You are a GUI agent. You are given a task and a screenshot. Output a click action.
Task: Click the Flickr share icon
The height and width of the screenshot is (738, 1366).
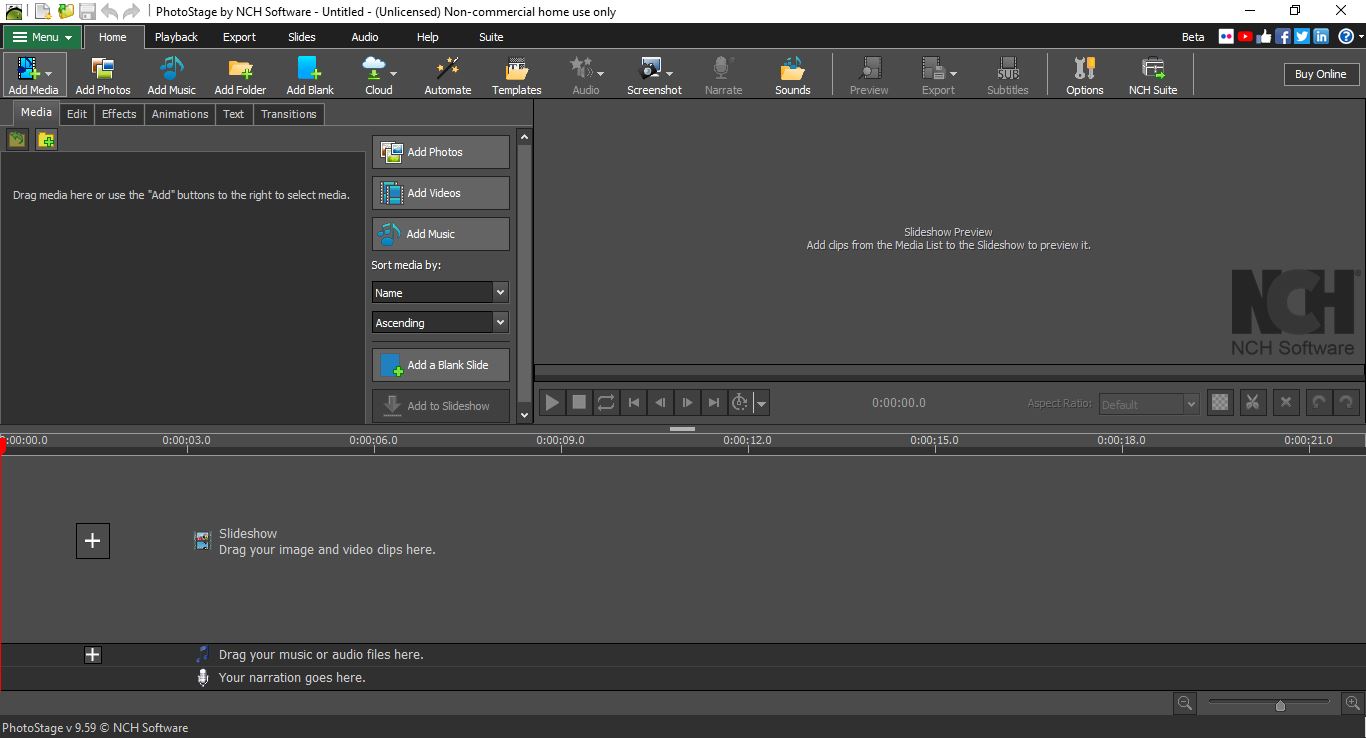point(1226,37)
